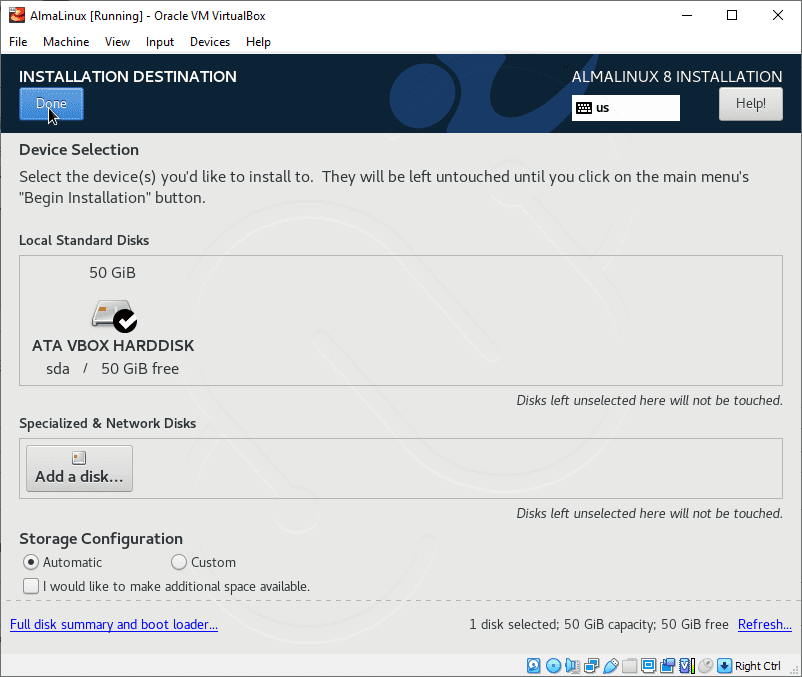
Task: Click the optical disc icon in status bar
Action: click(553, 665)
